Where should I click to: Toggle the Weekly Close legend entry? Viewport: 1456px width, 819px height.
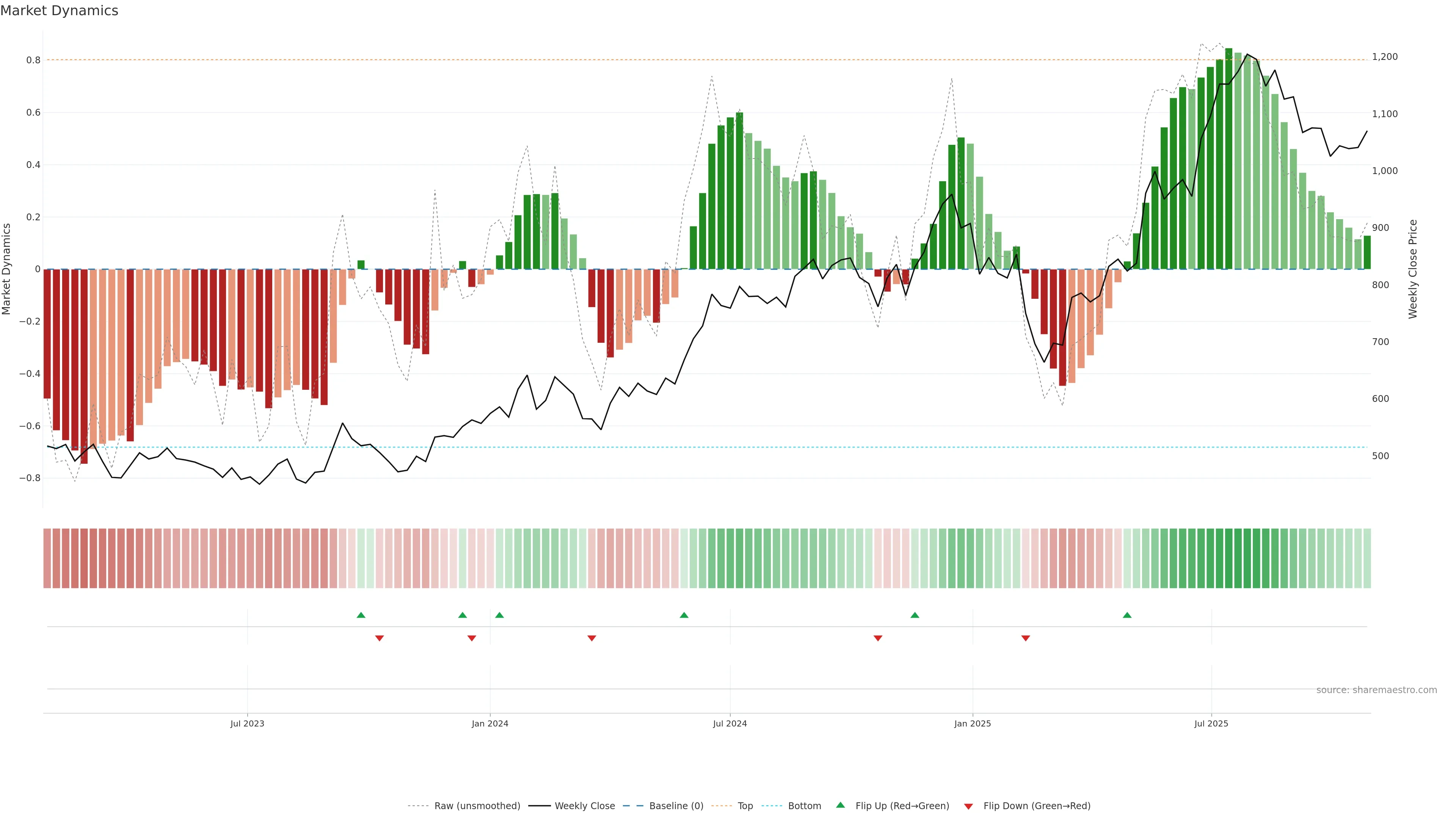[x=584, y=806]
